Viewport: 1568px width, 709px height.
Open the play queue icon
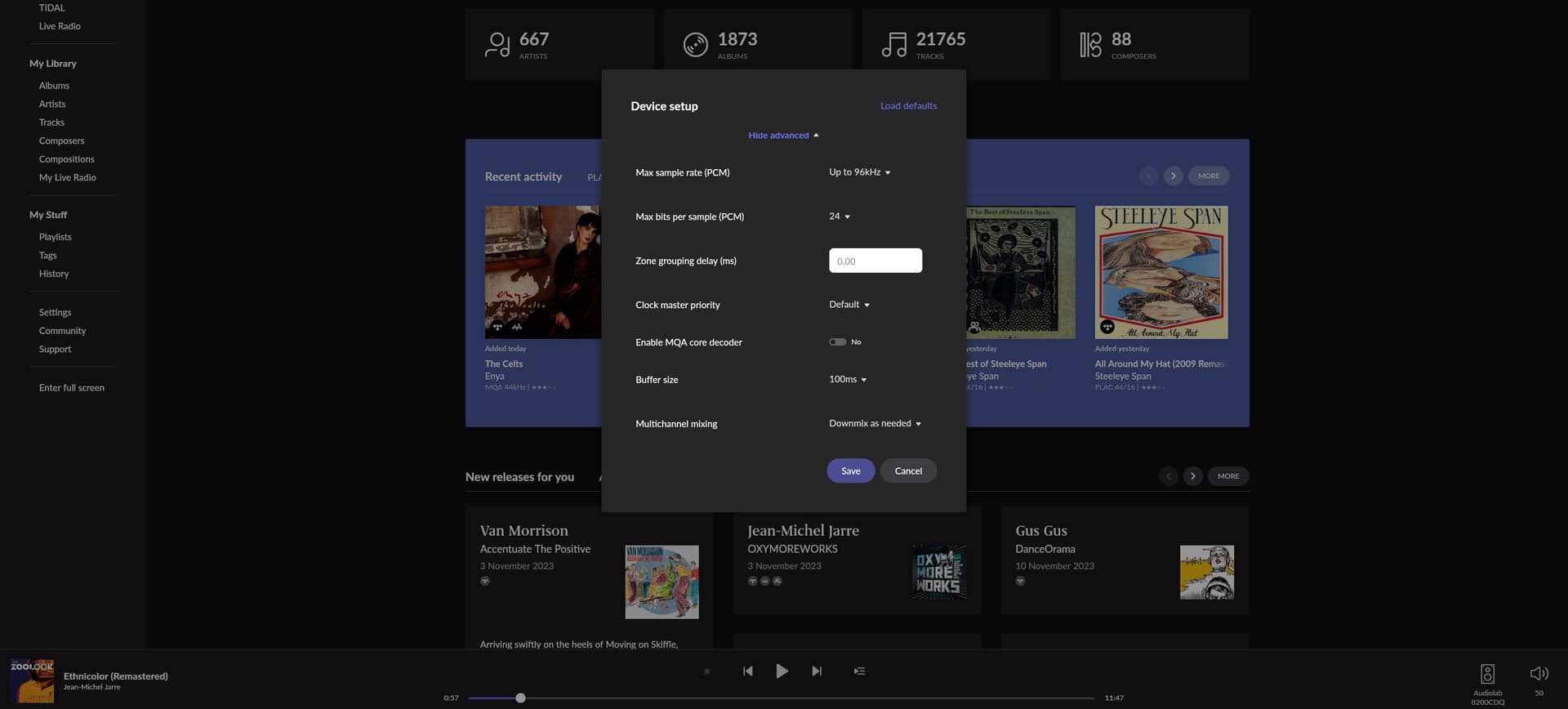(x=859, y=671)
